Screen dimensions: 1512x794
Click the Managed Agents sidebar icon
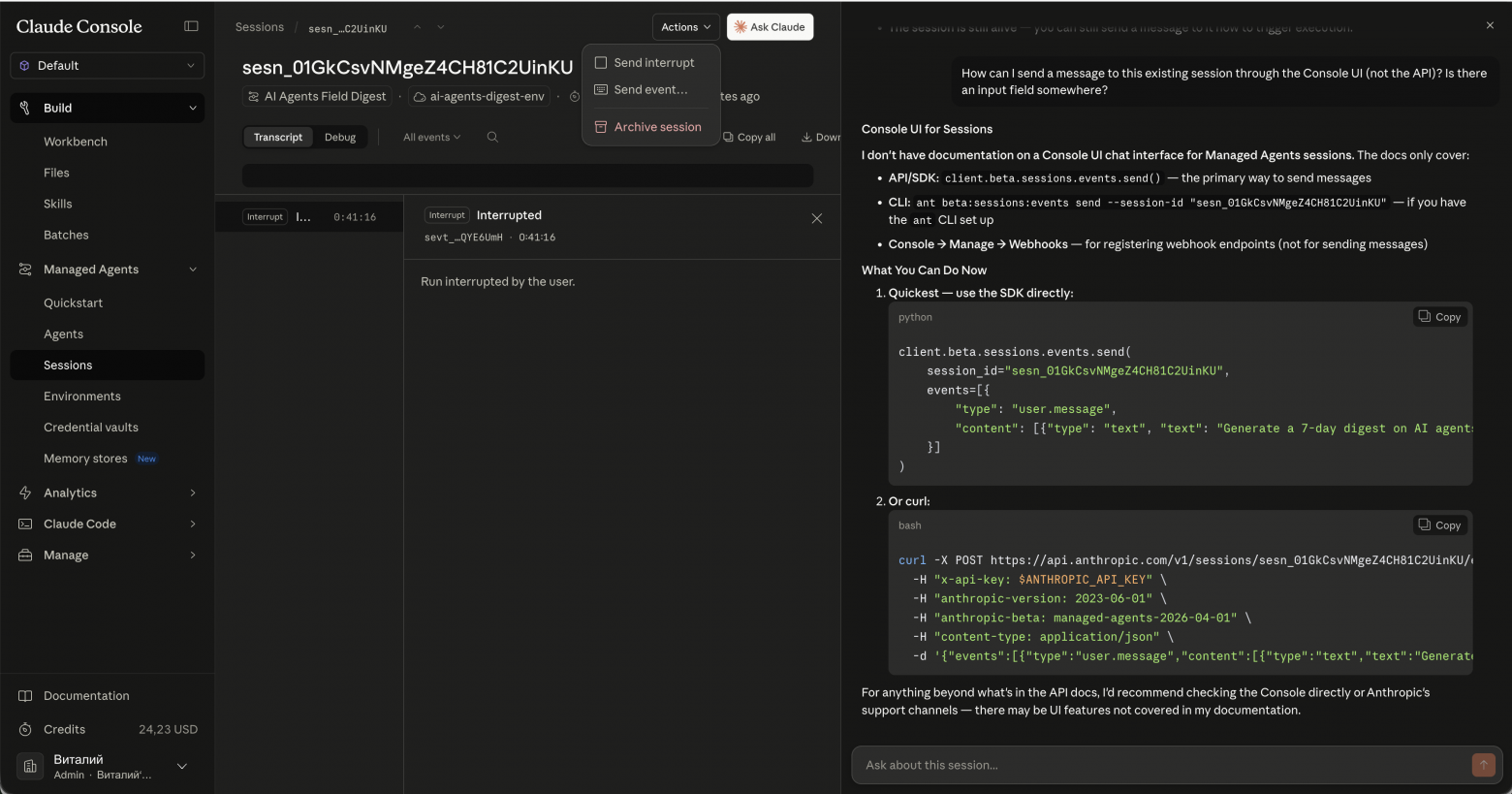pyautogui.click(x=25, y=270)
